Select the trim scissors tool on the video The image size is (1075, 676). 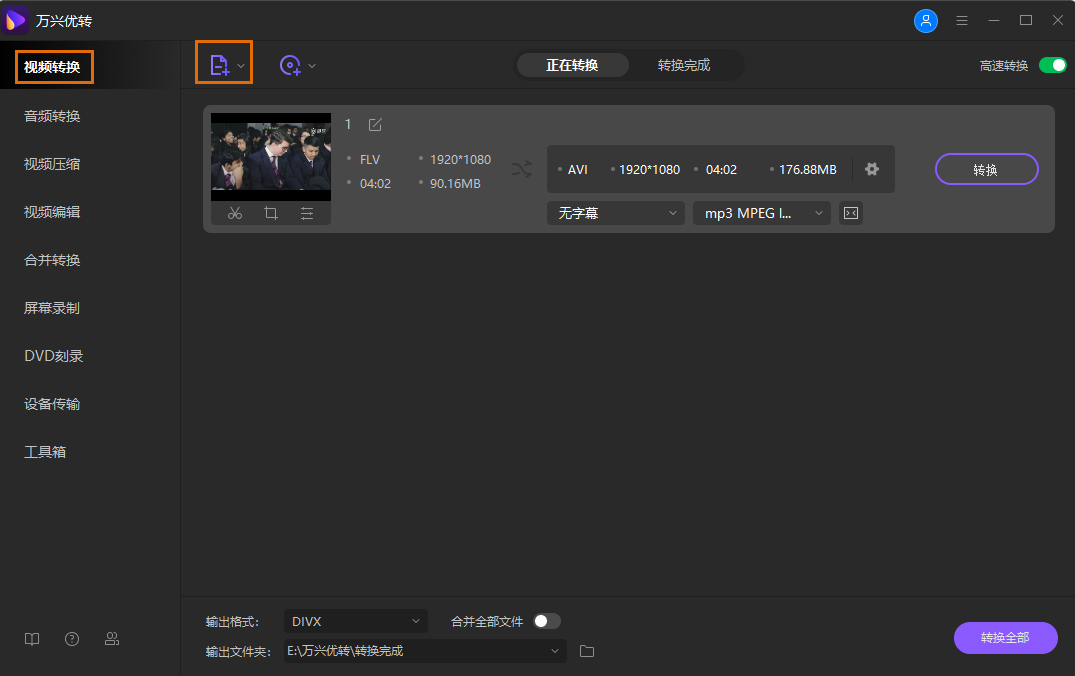[x=235, y=212]
